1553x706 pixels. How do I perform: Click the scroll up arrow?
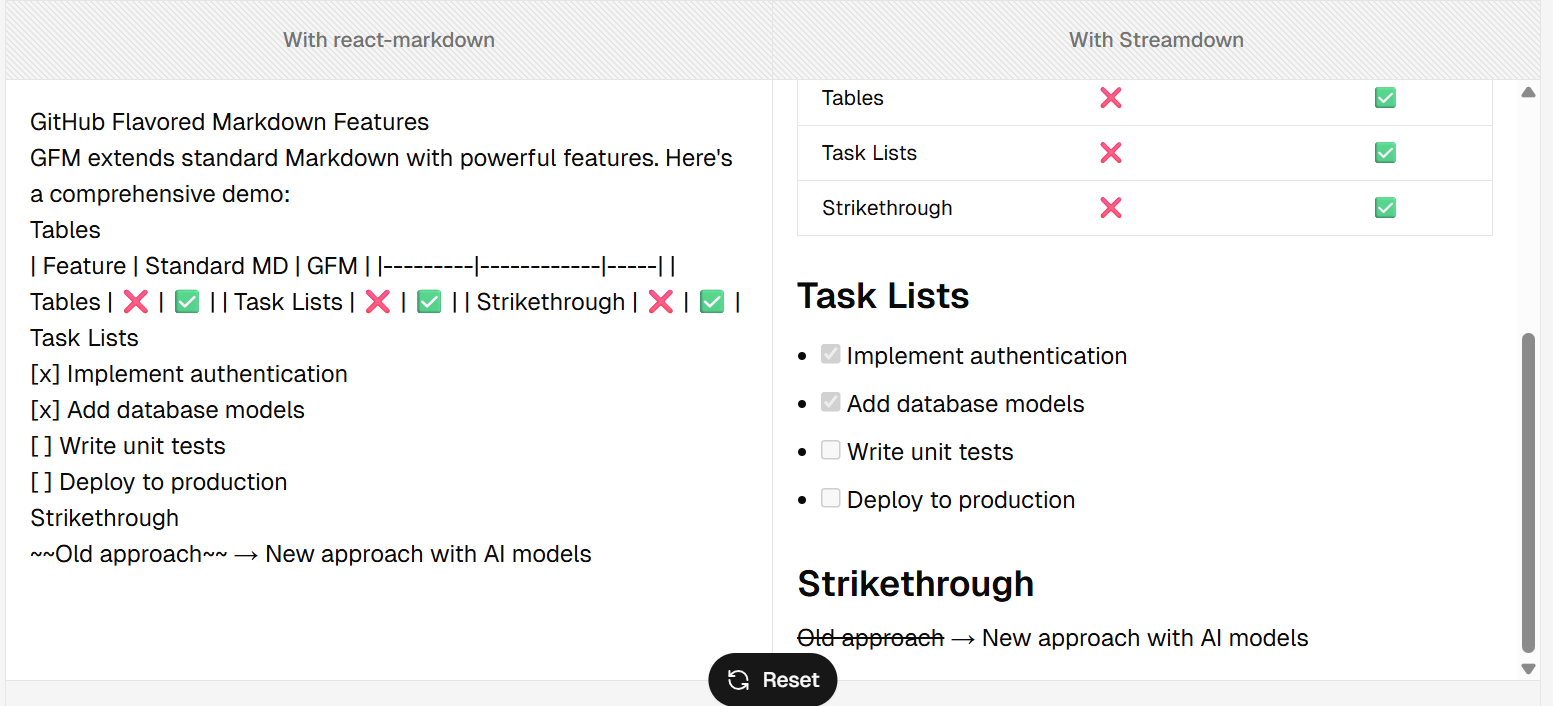1528,93
